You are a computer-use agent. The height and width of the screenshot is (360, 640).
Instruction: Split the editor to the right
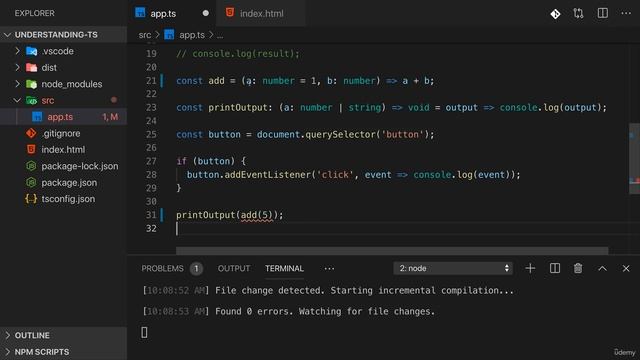tap(602, 13)
